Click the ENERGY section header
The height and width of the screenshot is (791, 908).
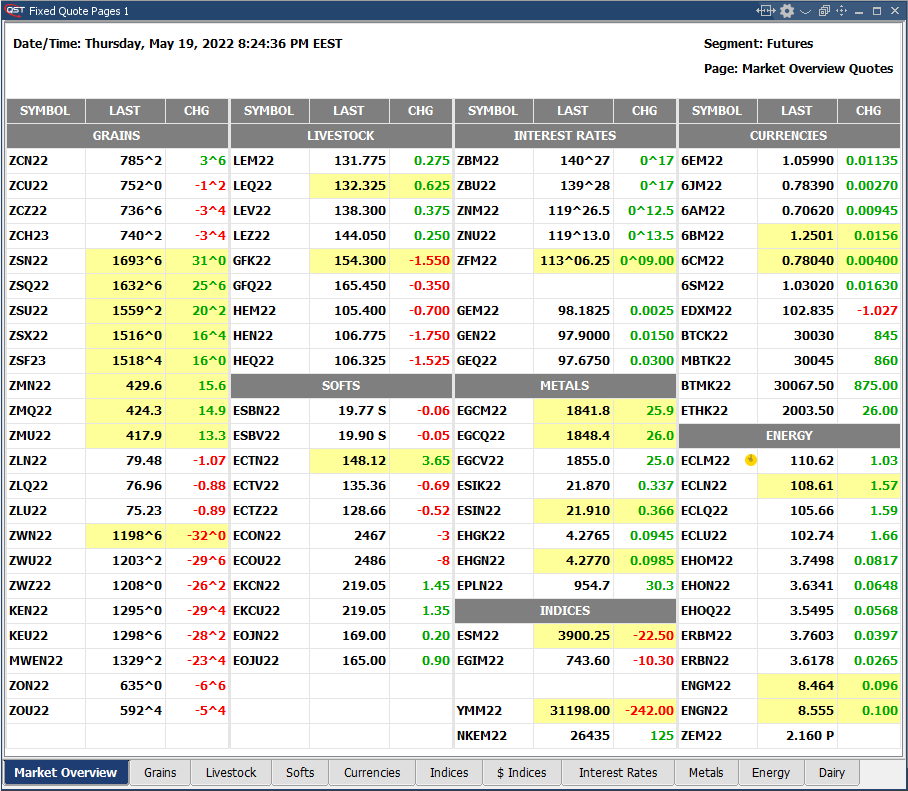pos(789,435)
